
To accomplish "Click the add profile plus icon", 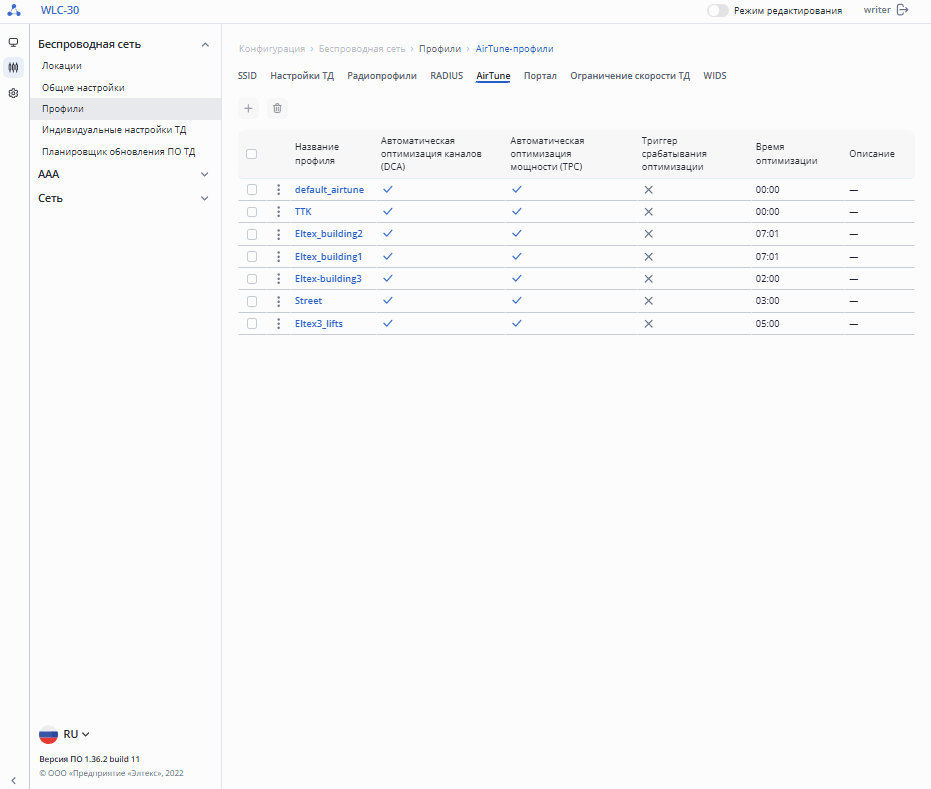I will [248, 108].
